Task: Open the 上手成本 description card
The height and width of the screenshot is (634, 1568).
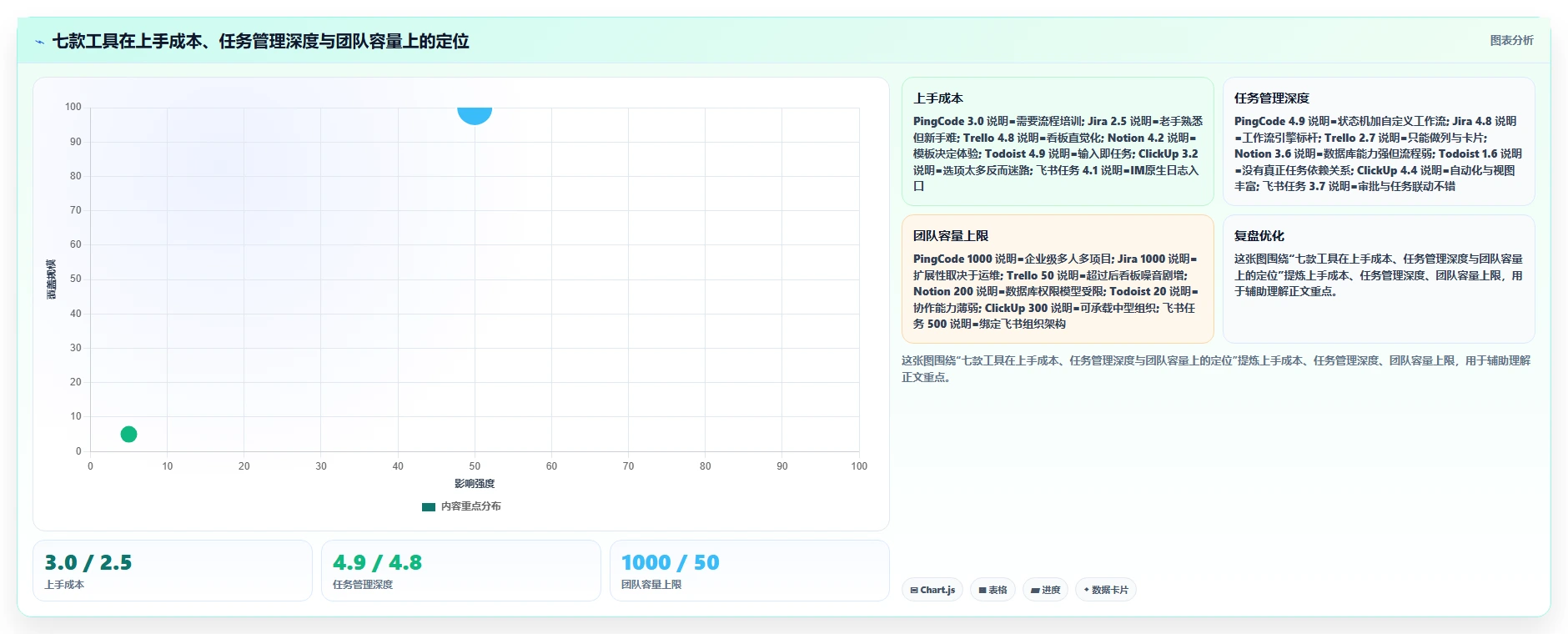Action: coord(1058,142)
